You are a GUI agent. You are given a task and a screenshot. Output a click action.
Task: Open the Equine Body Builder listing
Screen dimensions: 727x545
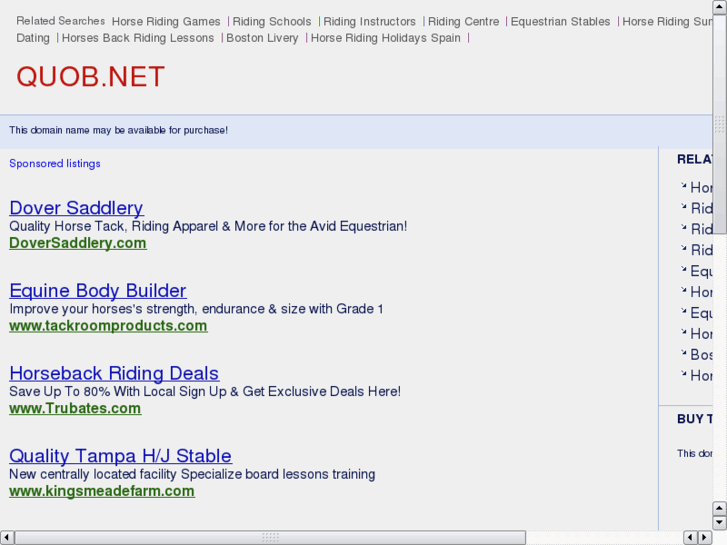click(x=98, y=291)
